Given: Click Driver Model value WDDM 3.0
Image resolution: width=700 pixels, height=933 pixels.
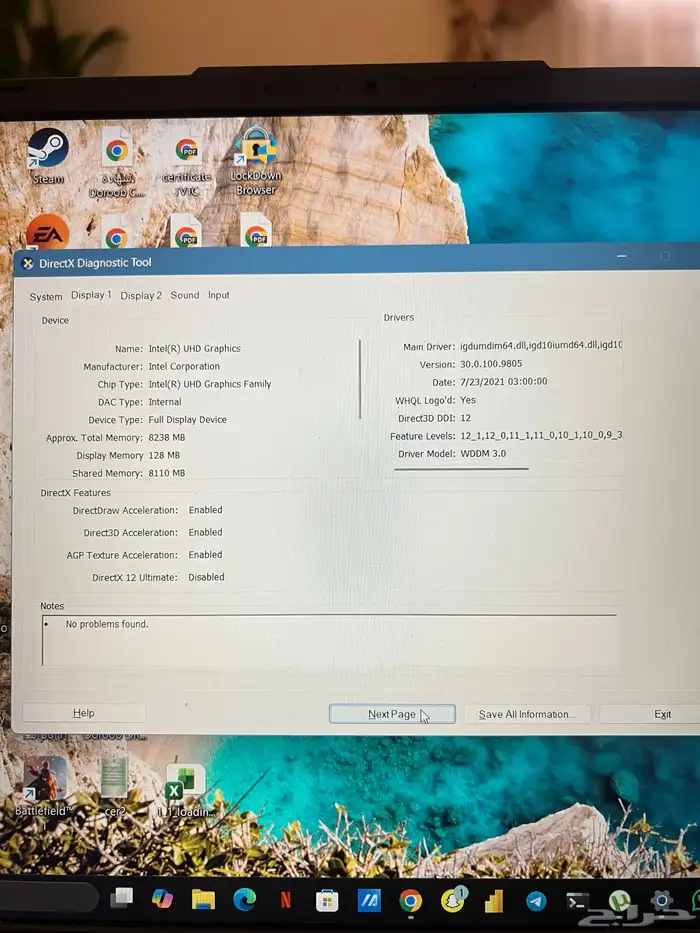Looking at the screenshot, I should (483, 454).
